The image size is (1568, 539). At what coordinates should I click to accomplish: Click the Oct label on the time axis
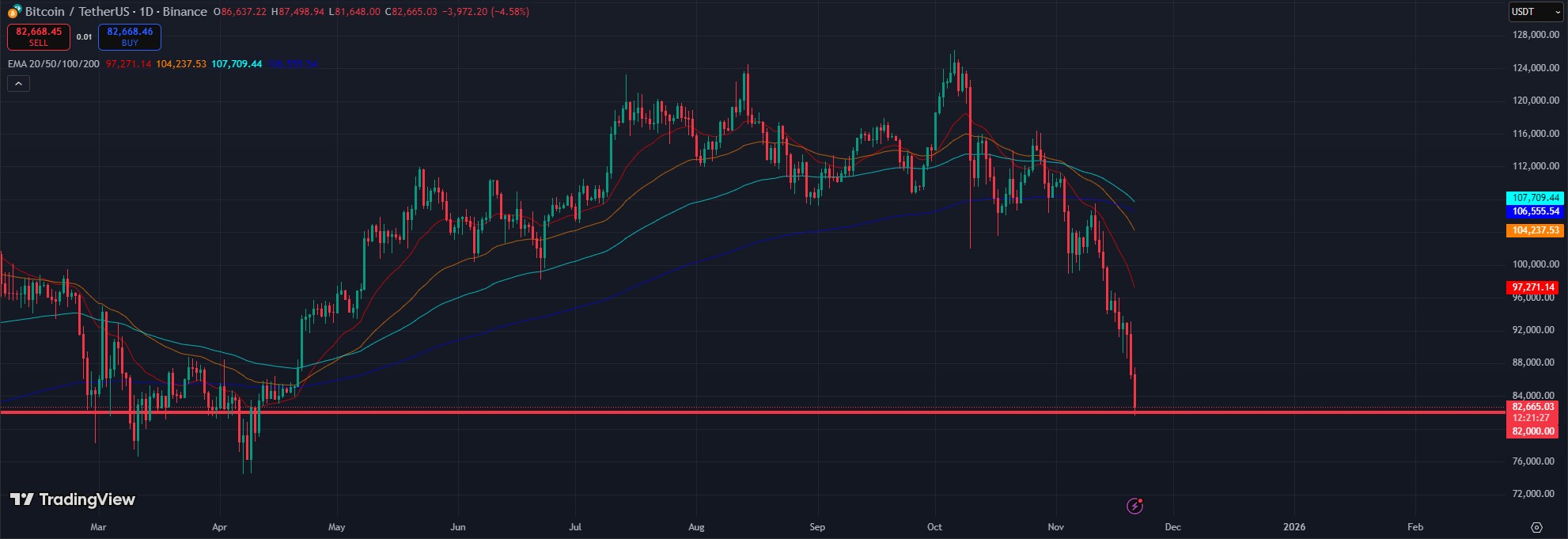pos(934,527)
